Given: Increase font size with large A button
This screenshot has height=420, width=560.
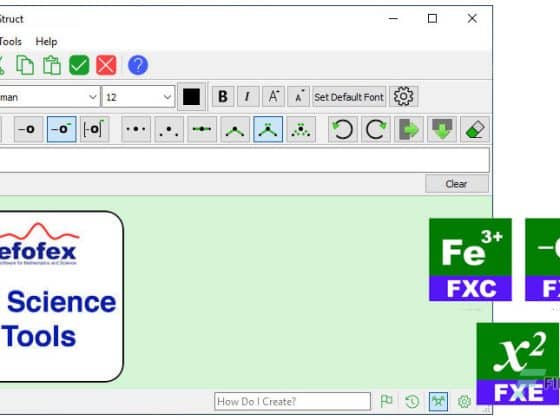Looking at the screenshot, I should coord(273,96).
